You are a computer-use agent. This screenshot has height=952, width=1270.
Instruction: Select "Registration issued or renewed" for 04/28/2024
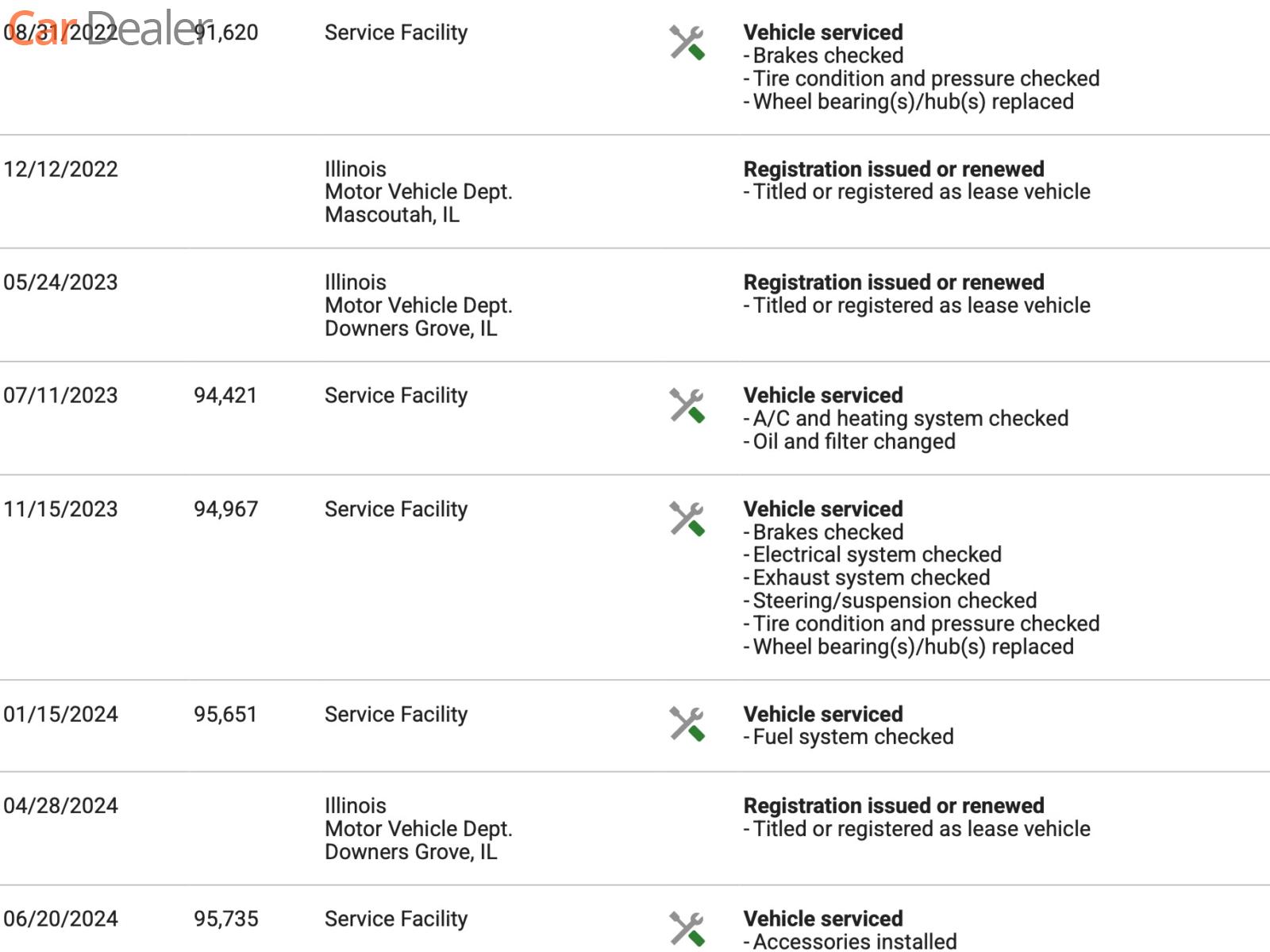click(894, 806)
